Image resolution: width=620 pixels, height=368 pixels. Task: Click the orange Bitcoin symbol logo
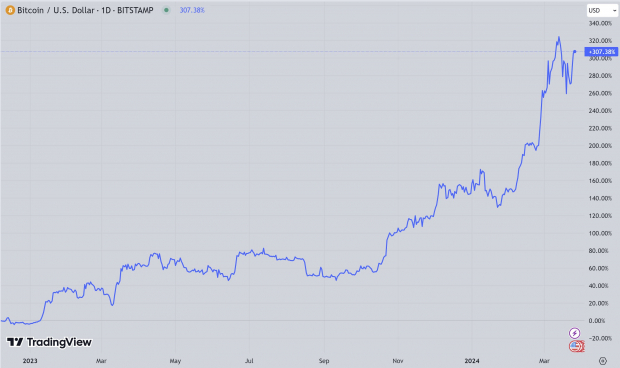[10, 10]
